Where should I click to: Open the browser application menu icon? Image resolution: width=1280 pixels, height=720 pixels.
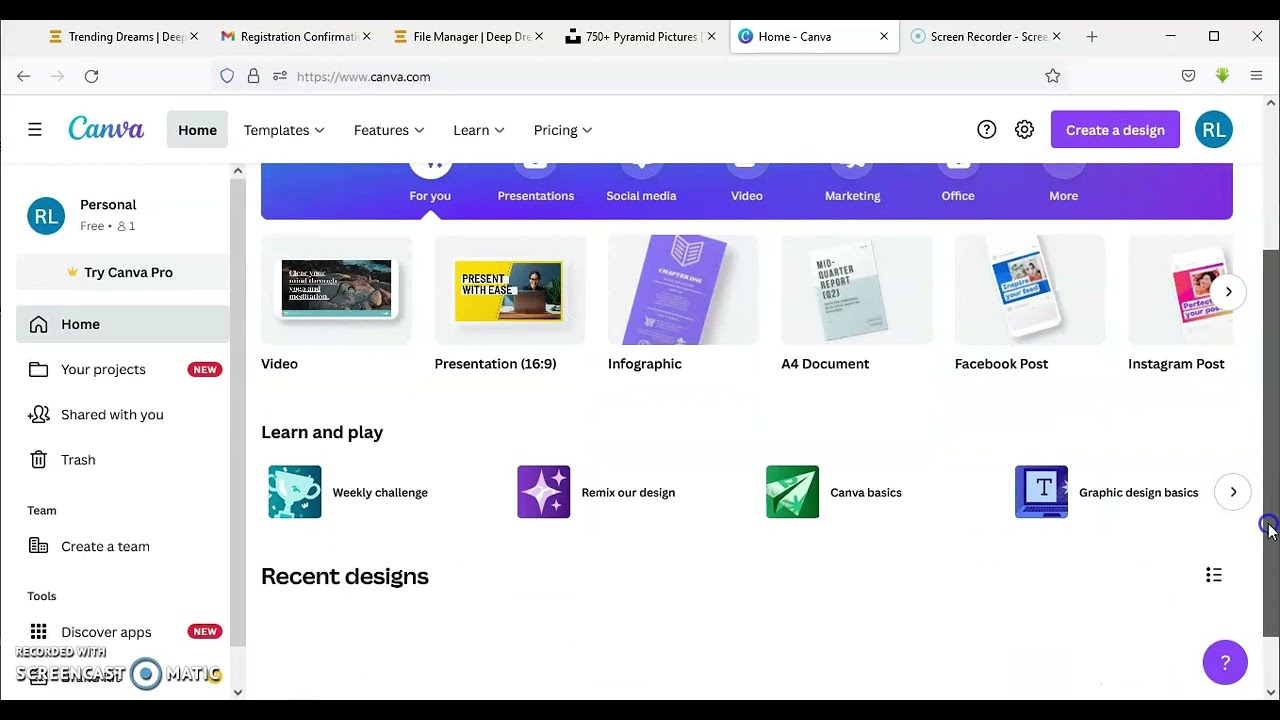point(1256,76)
